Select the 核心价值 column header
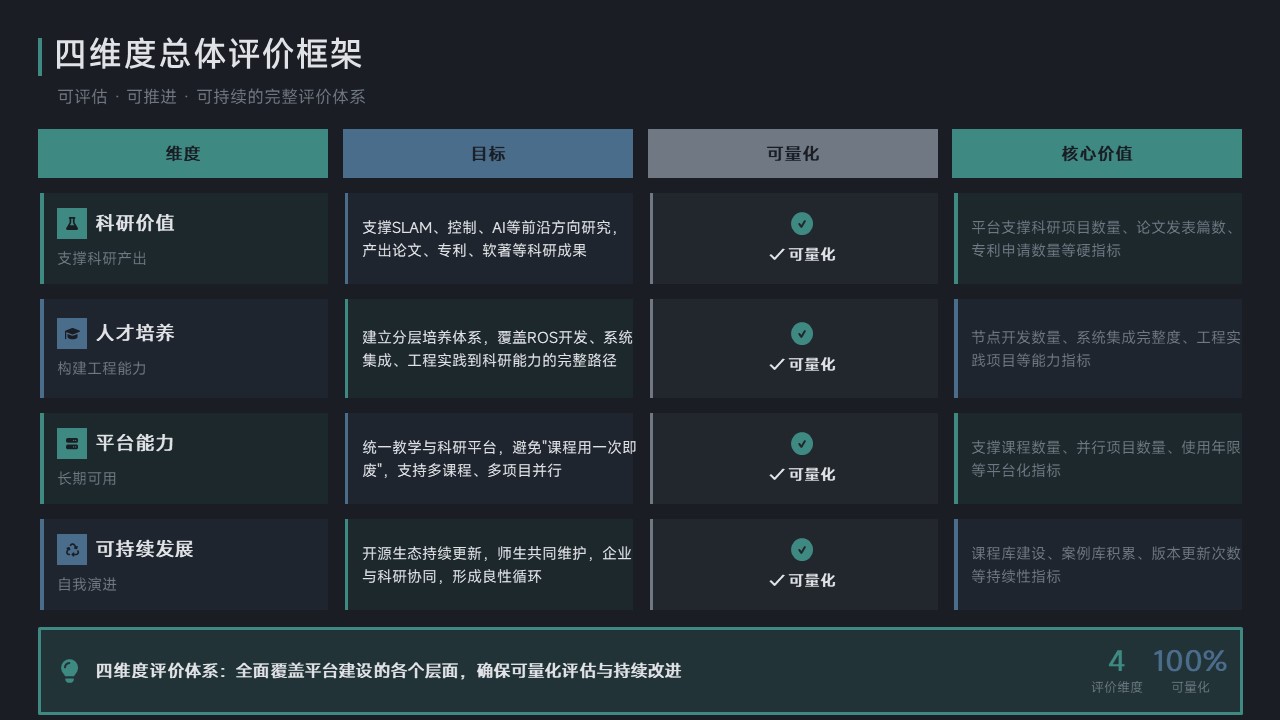This screenshot has height=720, width=1280. 1097,154
